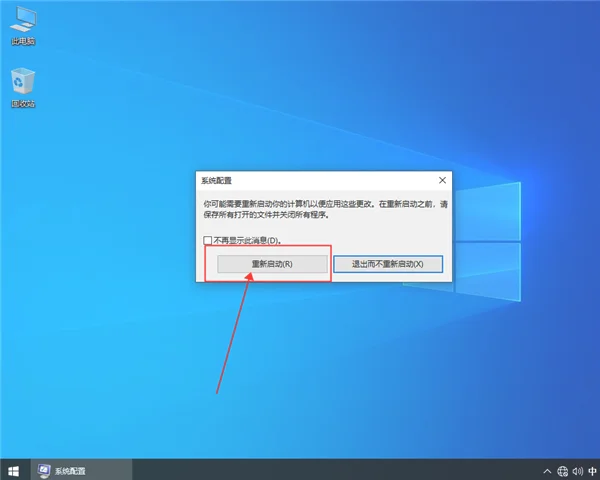
Task: Open the Windows Start menu
Action: pyautogui.click(x=14, y=470)
